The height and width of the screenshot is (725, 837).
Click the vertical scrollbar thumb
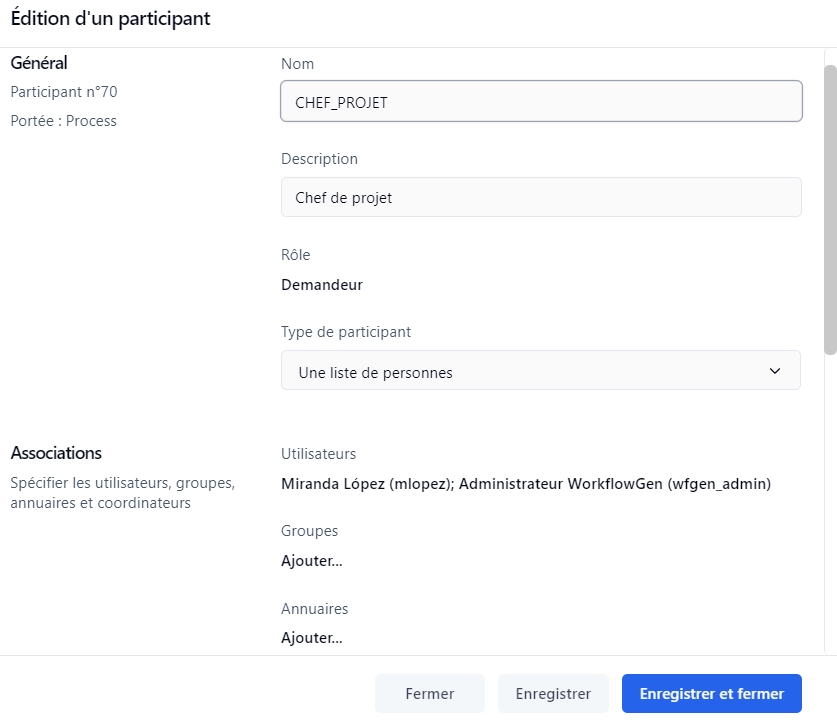pos(829,210)
